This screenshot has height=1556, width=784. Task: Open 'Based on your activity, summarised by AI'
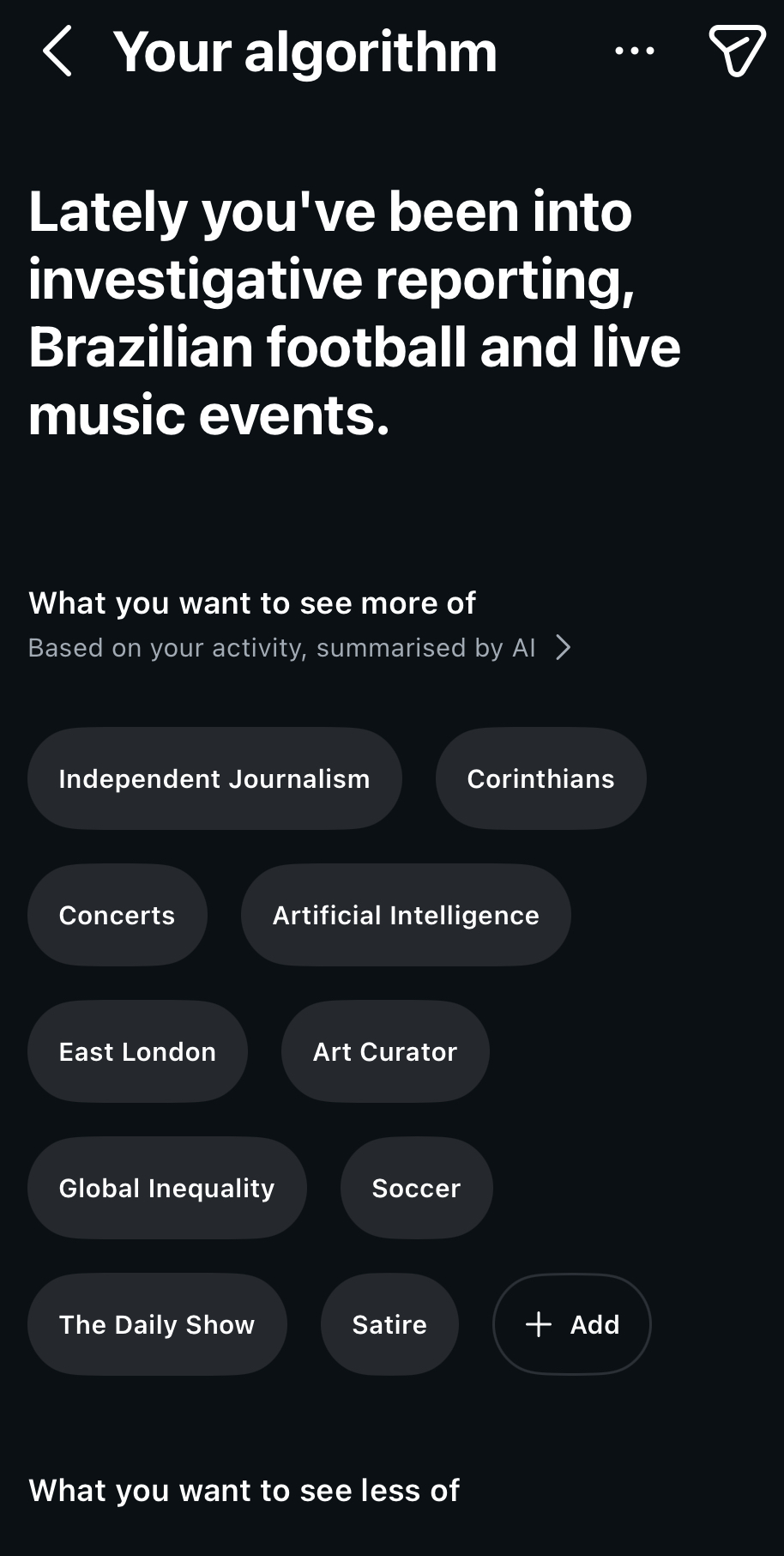281,647
